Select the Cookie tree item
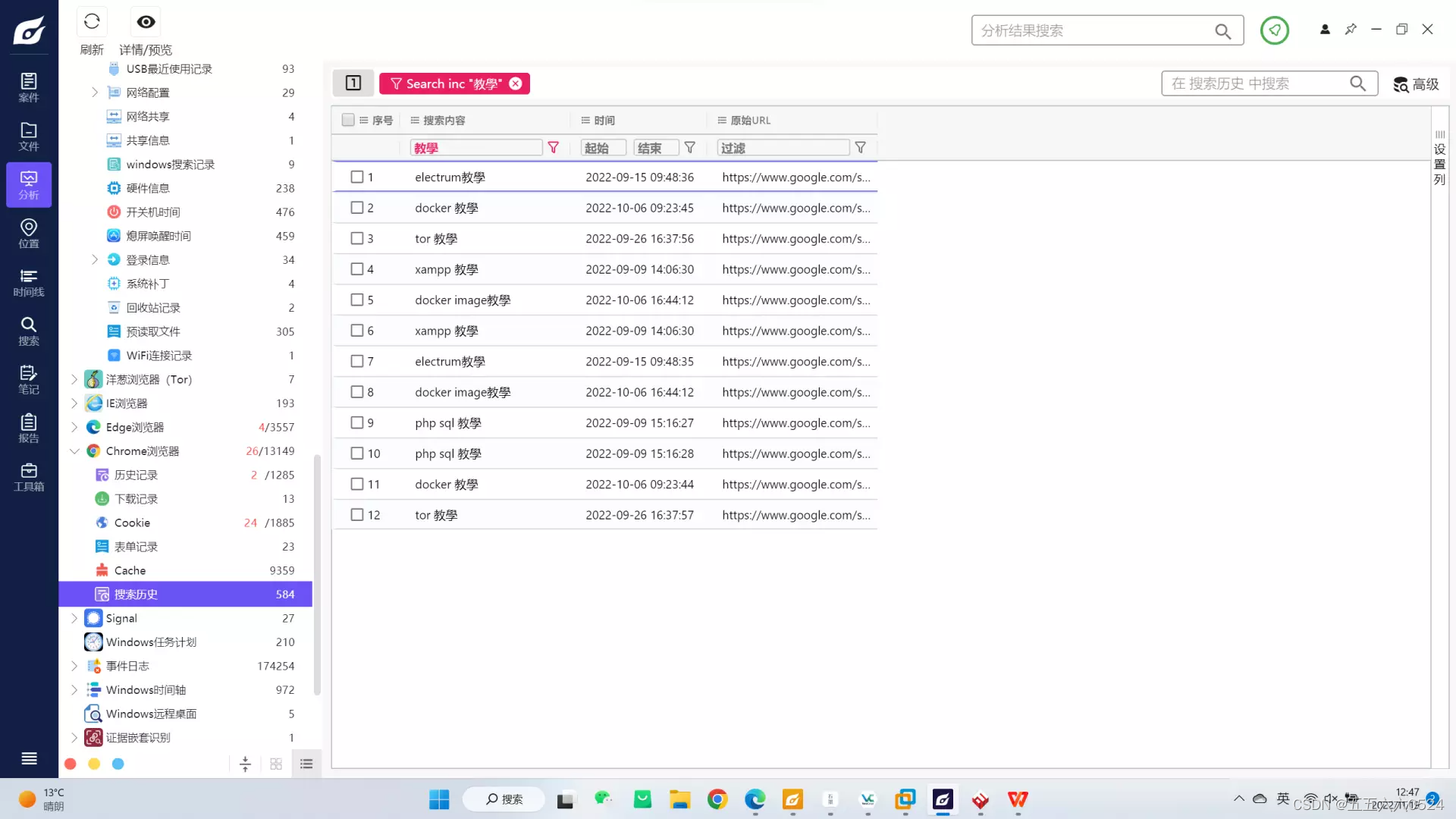The width and height of the screenshot is (1456, 819). 132,523
